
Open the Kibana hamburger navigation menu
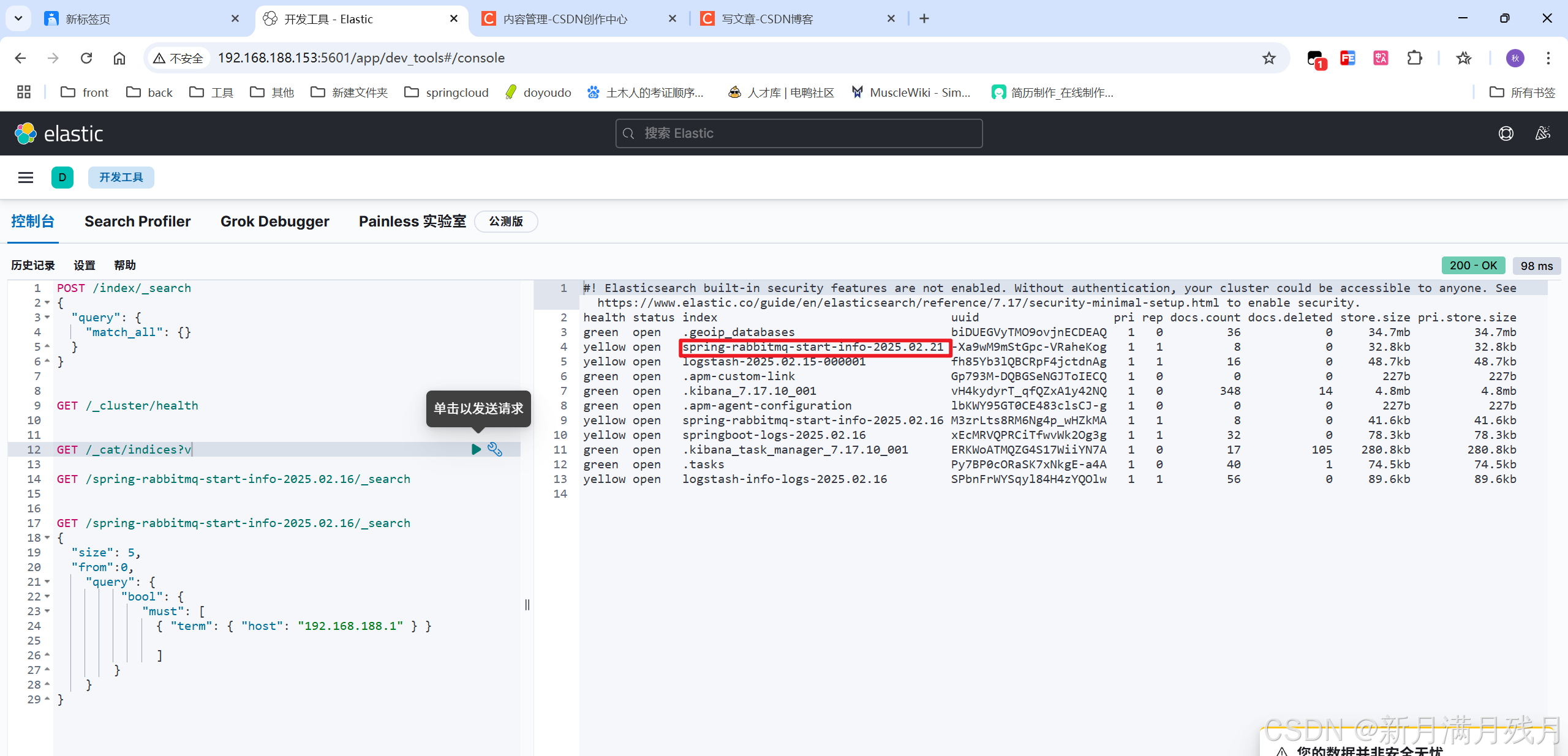point(26,178)
